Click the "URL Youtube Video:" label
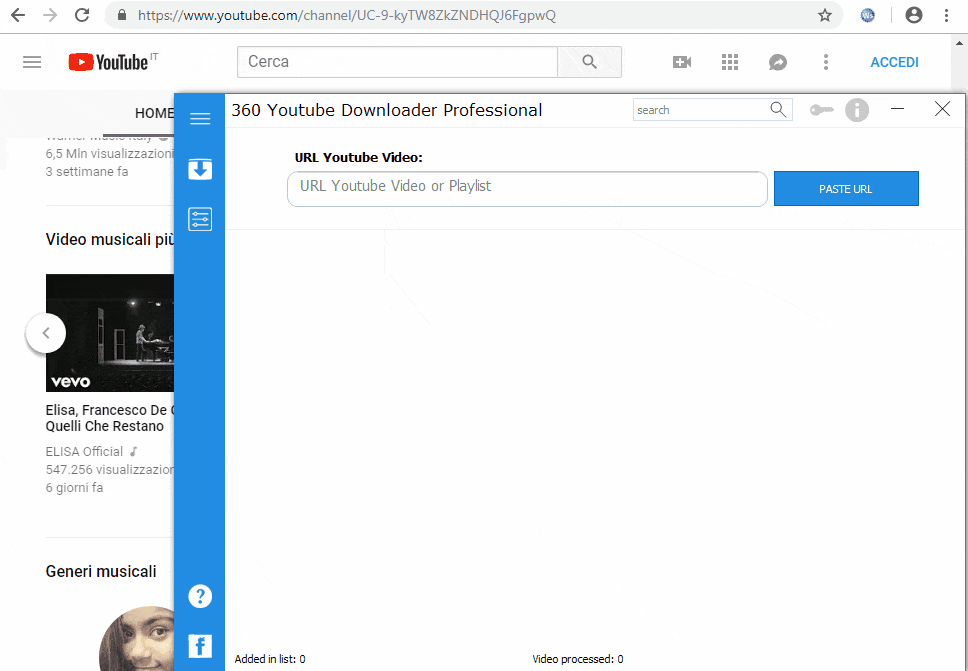Viewport: 968px width, 671px height. [359, 157]
